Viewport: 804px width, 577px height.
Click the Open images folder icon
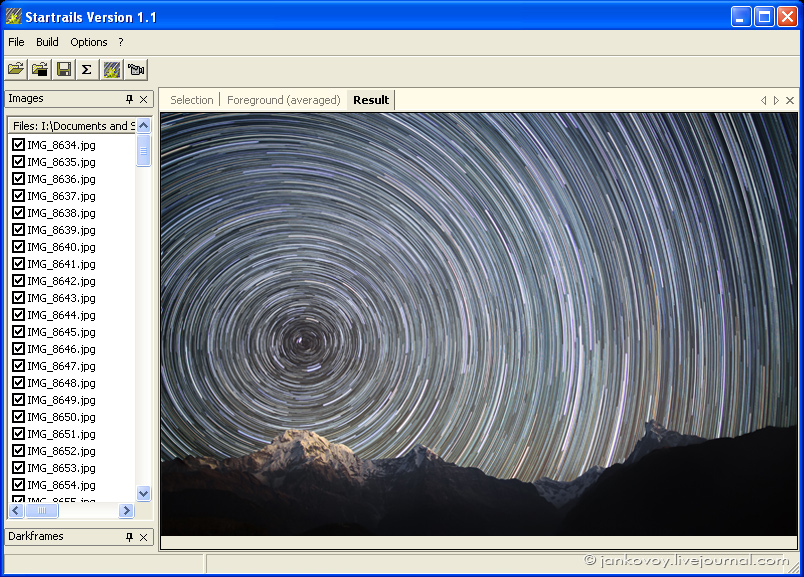pos(16,69)
